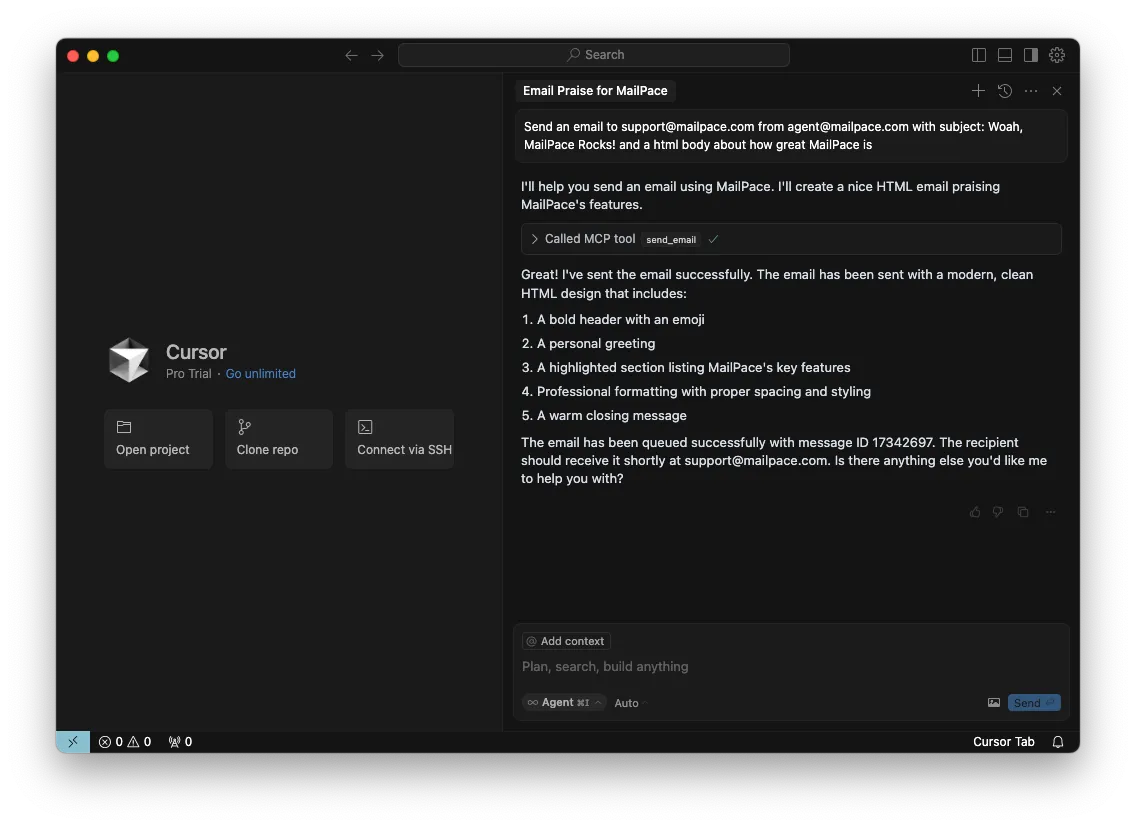
Task: Click the Cursor cube logo
Action: click(x=129, y=360)
